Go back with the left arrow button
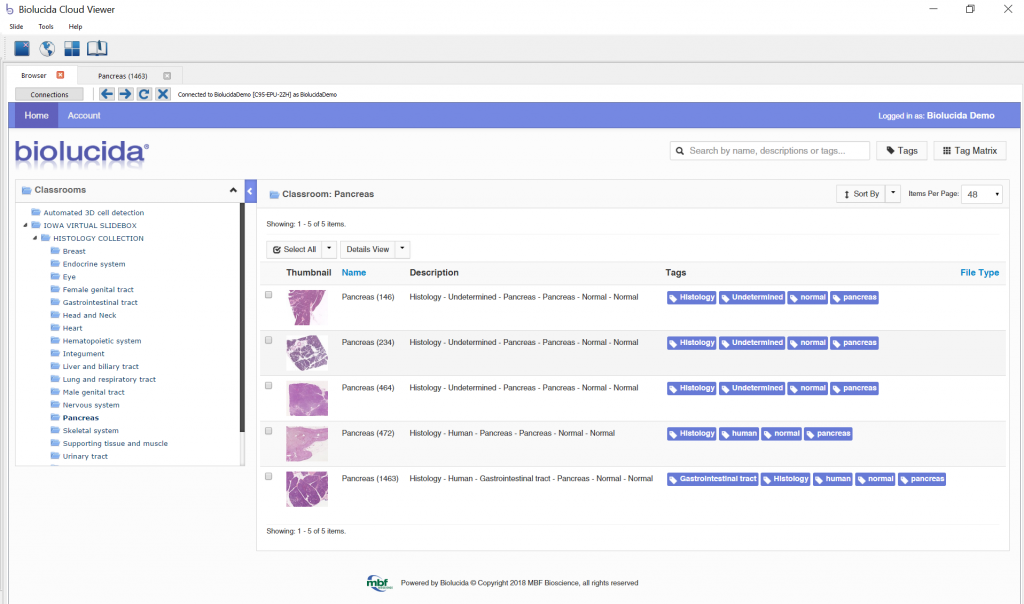The width and height of the screenshot is (1024, 604). click(x=107, y=94)
